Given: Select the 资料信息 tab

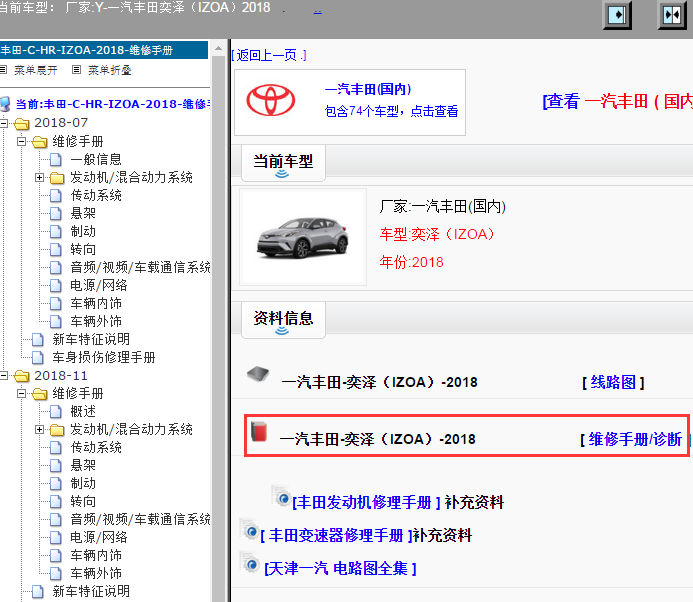Looking at the screenshot, I should [283, 320].
